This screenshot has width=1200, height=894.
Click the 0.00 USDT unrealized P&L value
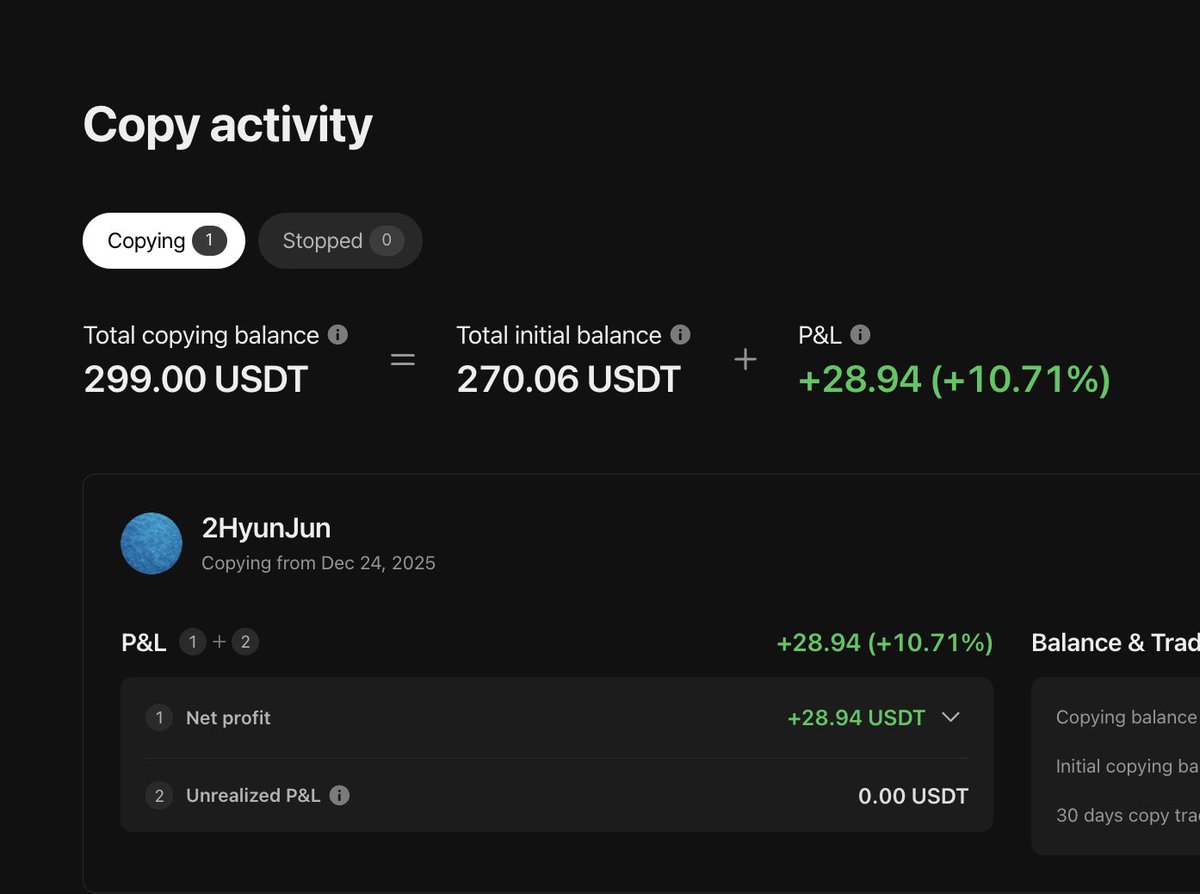pyautogui.click(x=914, y=796)
